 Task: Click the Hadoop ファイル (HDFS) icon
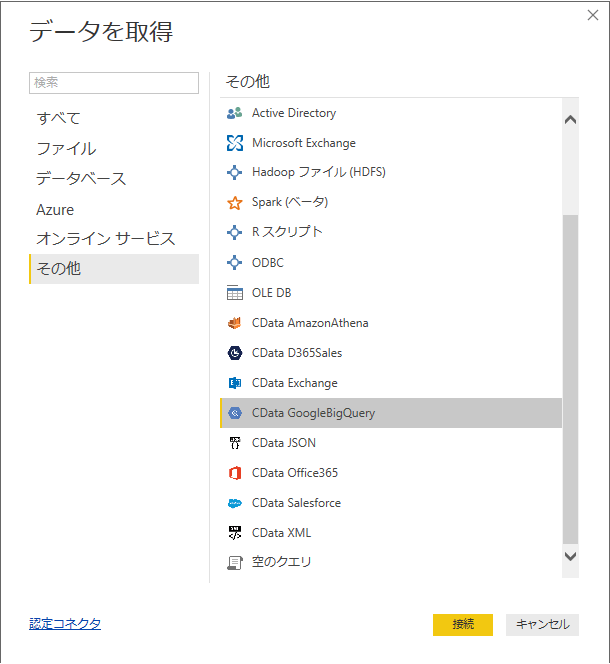[x=234, y=172]
